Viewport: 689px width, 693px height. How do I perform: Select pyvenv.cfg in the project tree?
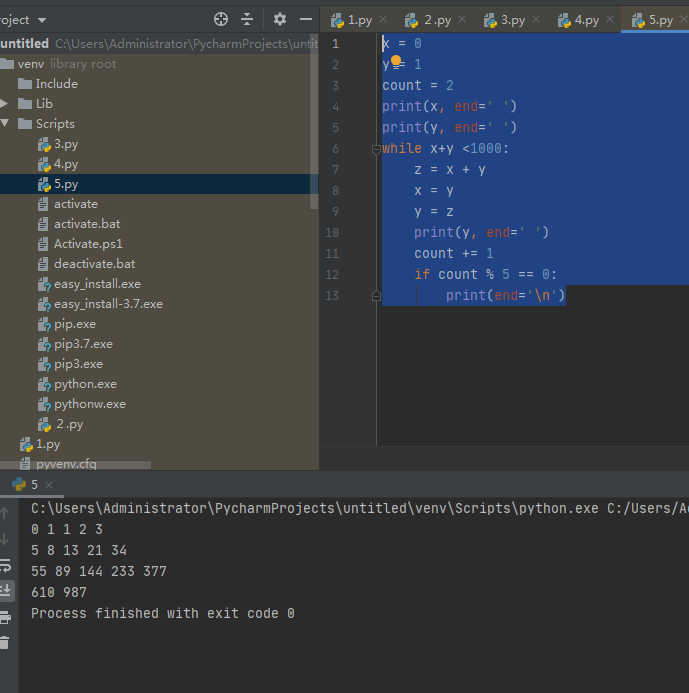coord(66,464)
